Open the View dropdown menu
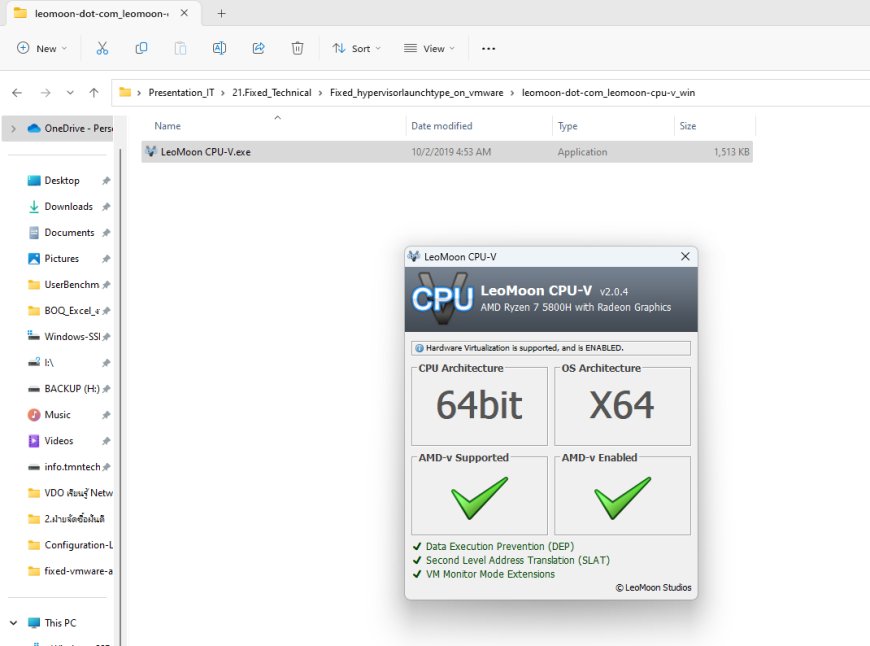The width and height of the screenshot is (870, 646). (429, 48)
